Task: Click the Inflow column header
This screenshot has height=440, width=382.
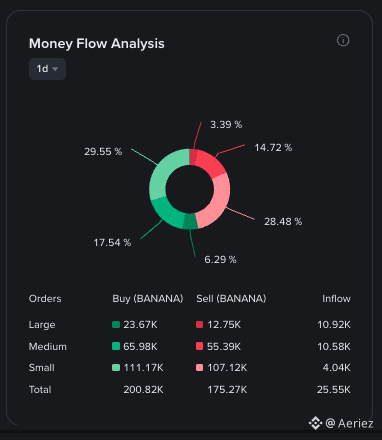Action: [336, 299]
